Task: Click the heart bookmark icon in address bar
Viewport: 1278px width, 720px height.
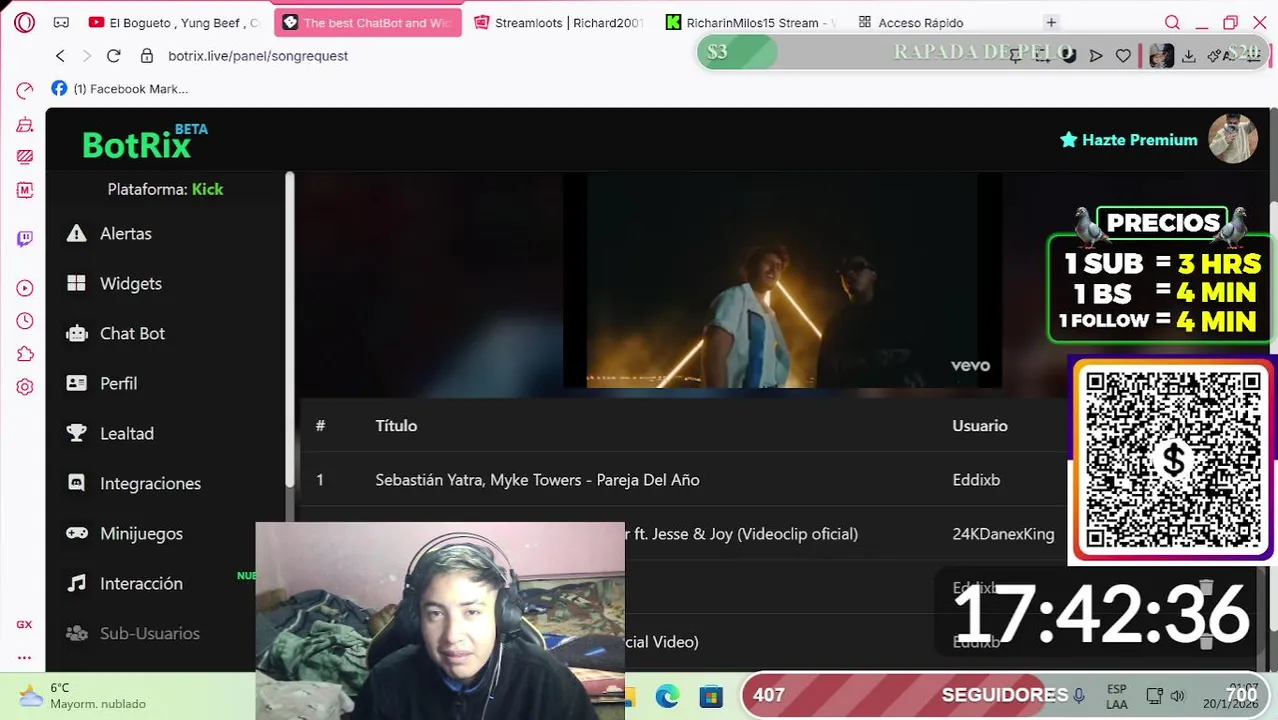Action: (1123, 56)
